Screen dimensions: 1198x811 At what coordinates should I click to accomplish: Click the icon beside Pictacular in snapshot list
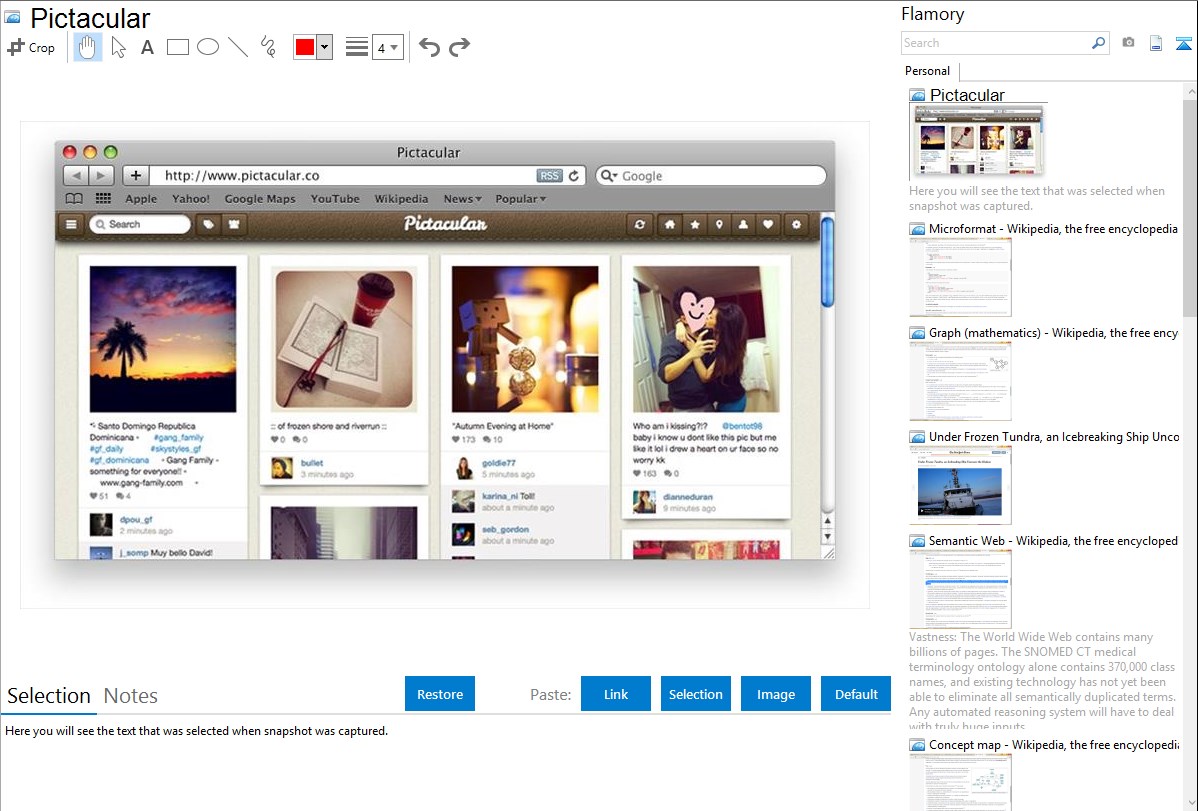917,96
